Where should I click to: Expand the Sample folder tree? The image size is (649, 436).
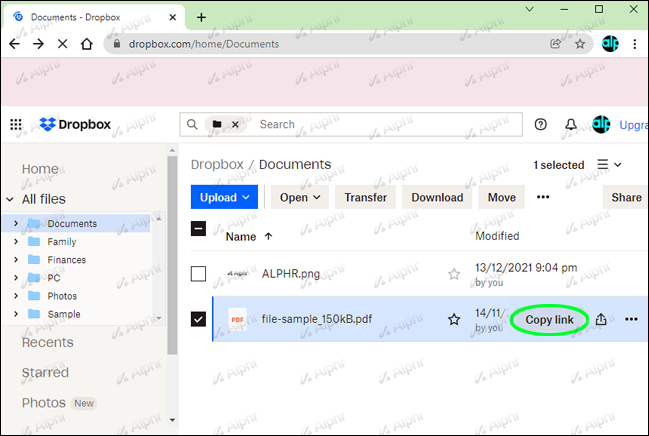click(x=16, y=314)
